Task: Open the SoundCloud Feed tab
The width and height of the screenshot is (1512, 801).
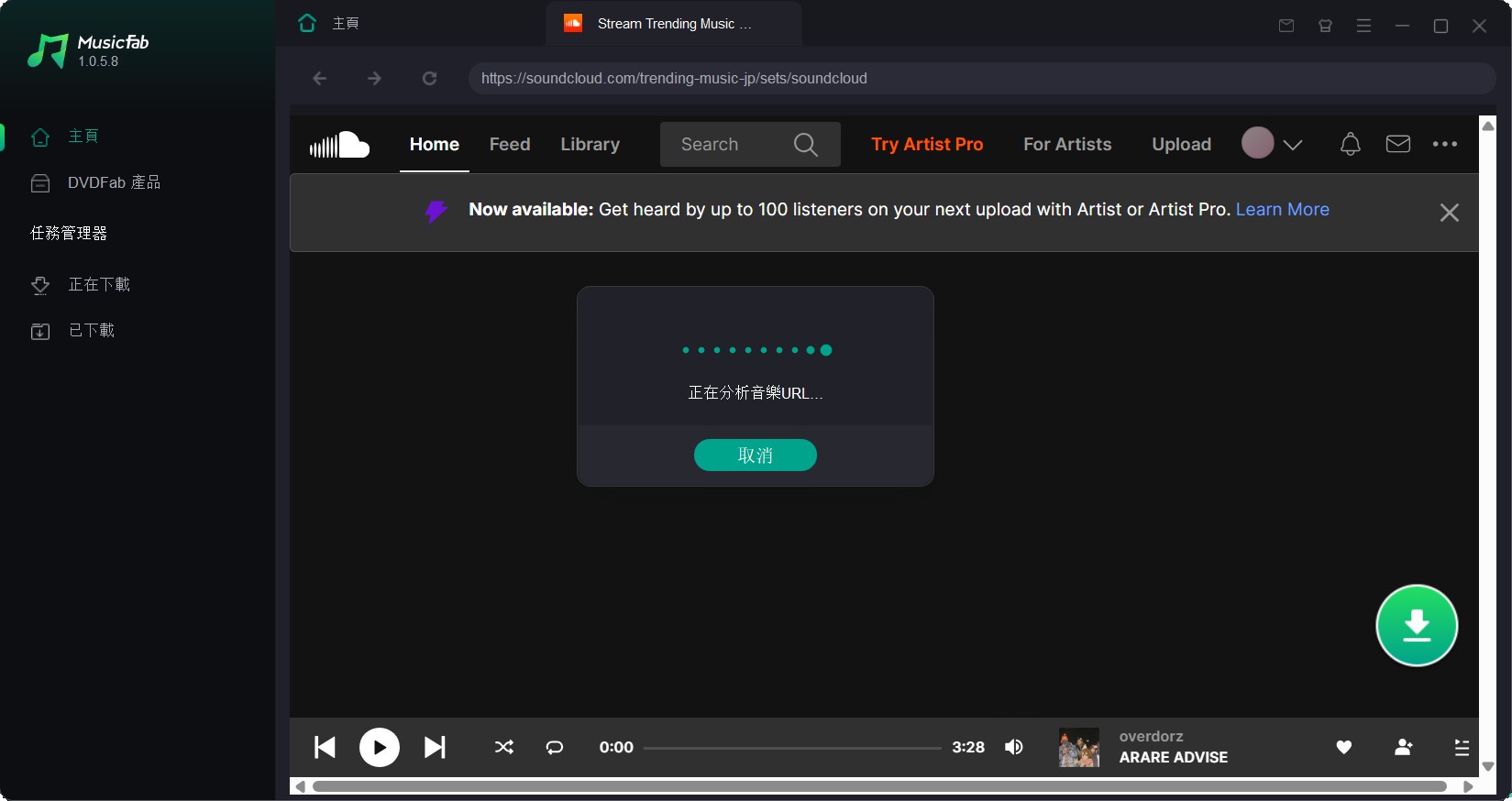Action: point(510,145)
